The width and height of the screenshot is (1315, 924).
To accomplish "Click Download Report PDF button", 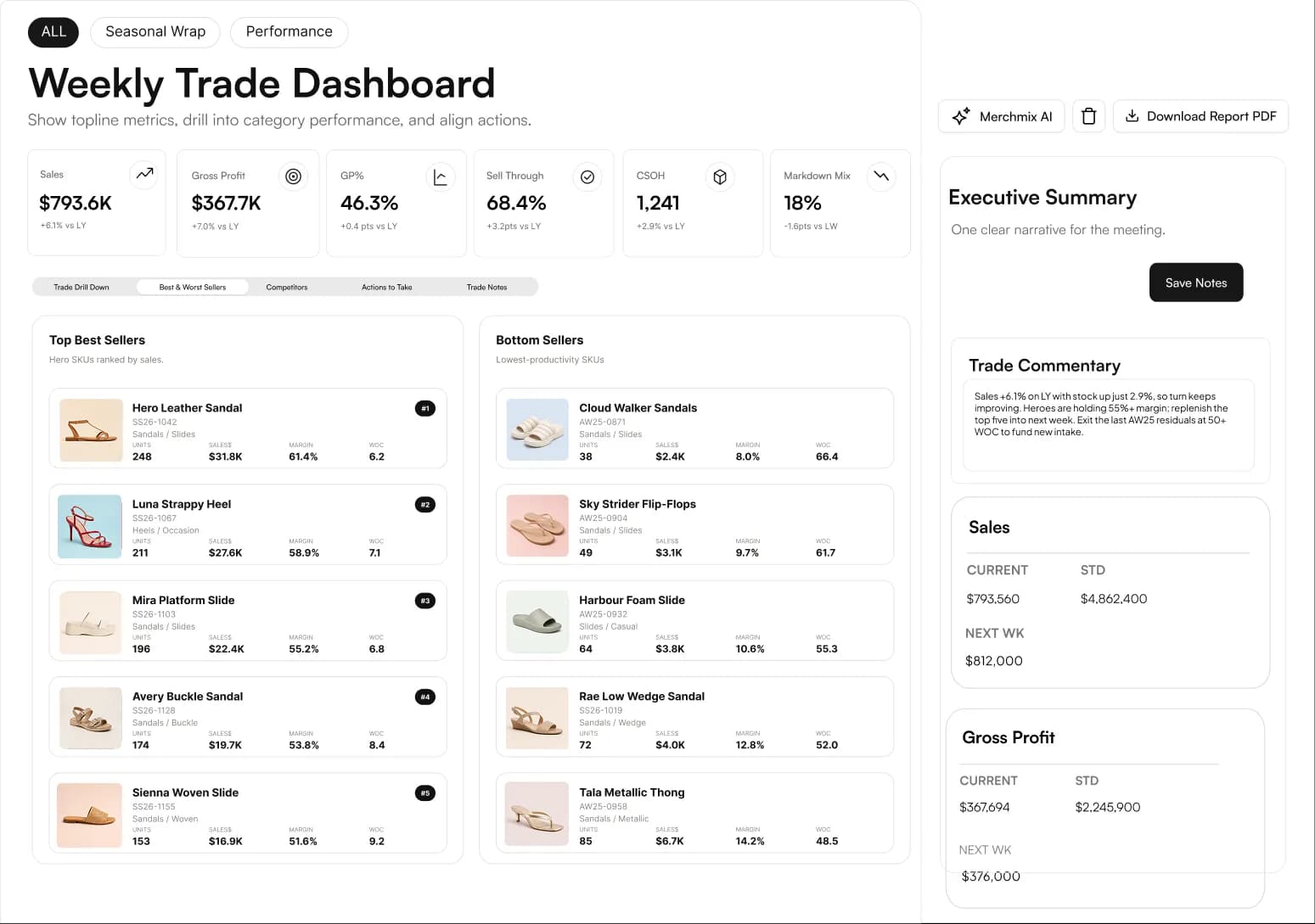I will [x=1200, y=116].
